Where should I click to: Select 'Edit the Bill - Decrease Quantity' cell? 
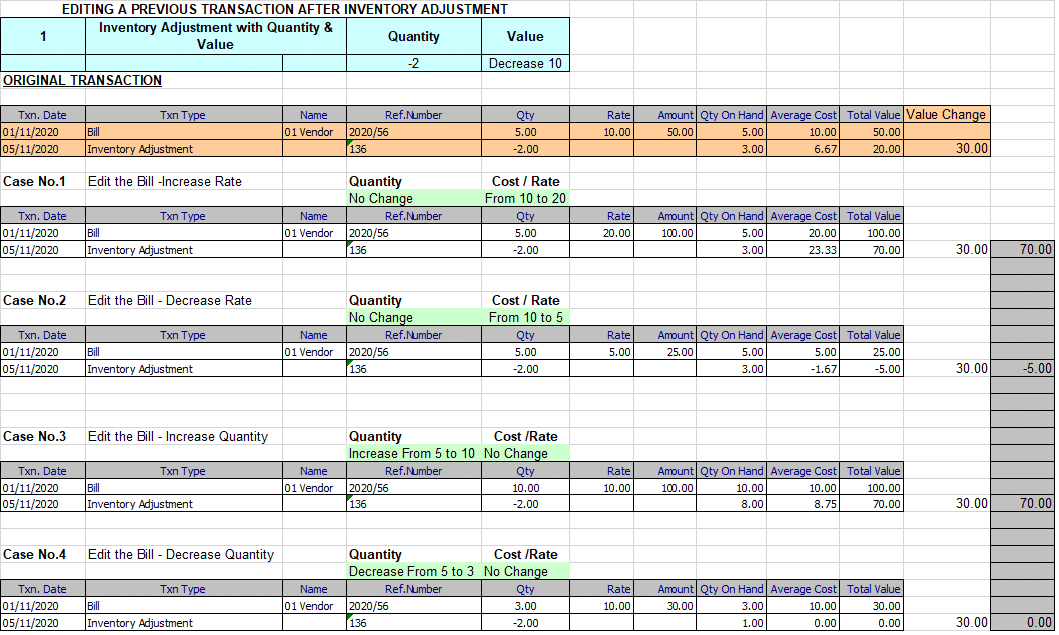[182, 555]
